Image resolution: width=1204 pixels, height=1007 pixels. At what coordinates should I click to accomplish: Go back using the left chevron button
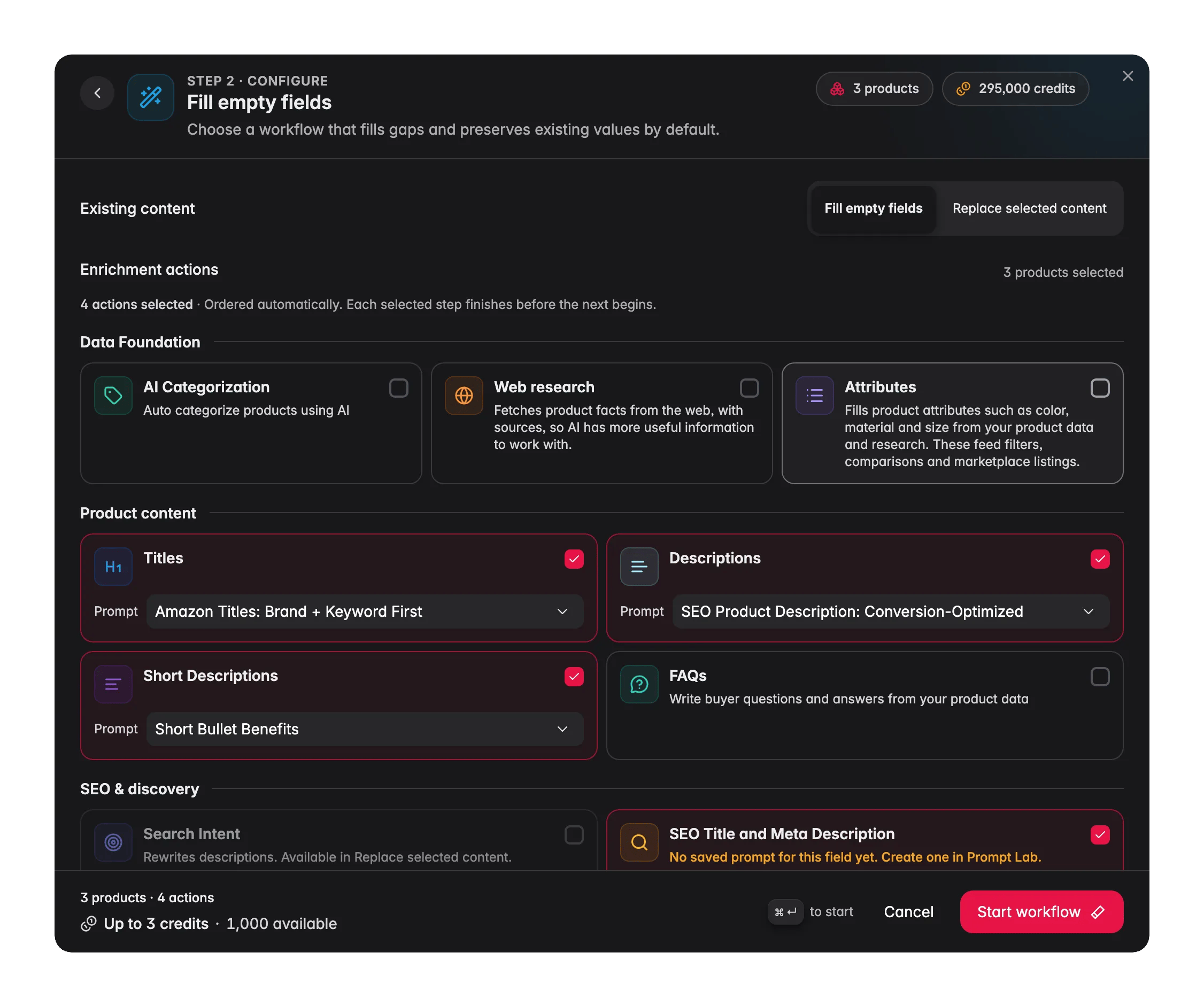tap(97, 93)
